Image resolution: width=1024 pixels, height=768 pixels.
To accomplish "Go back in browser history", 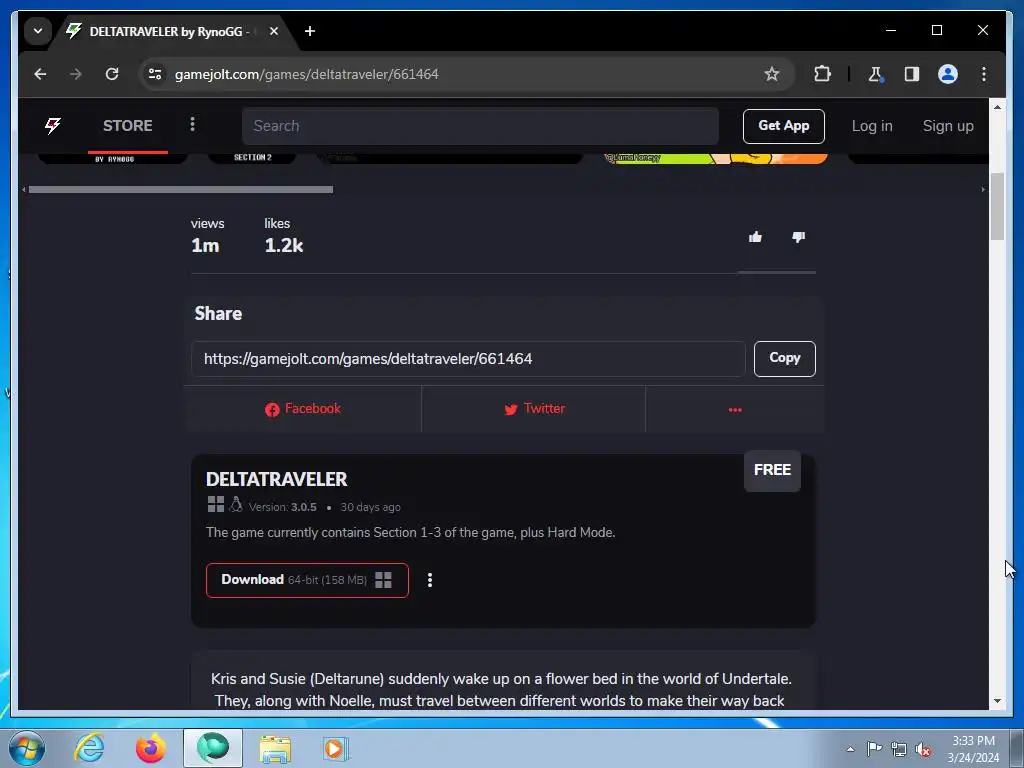I will pyautogui.click(x=40, y=74).
